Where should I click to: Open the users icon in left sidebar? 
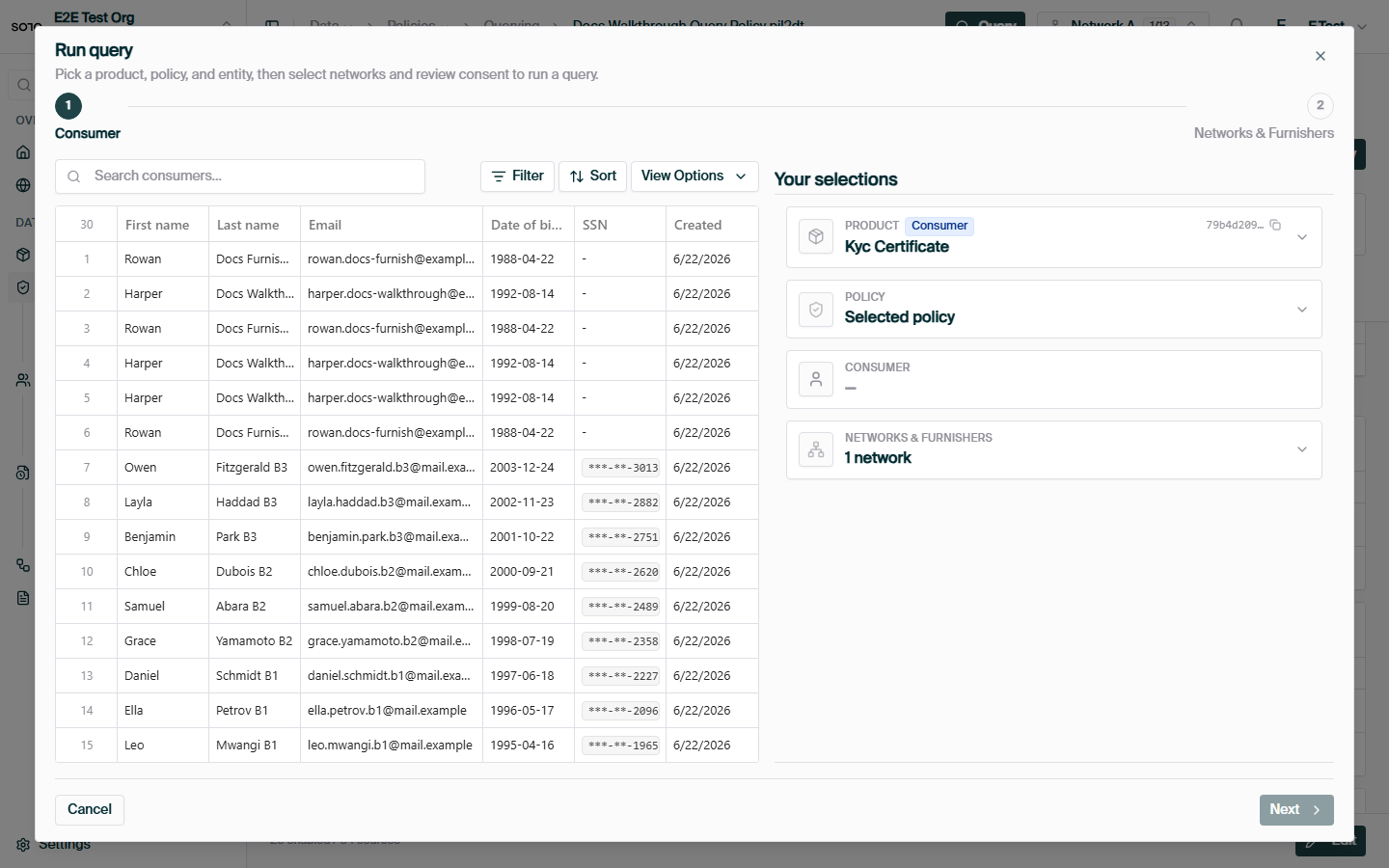23,380
